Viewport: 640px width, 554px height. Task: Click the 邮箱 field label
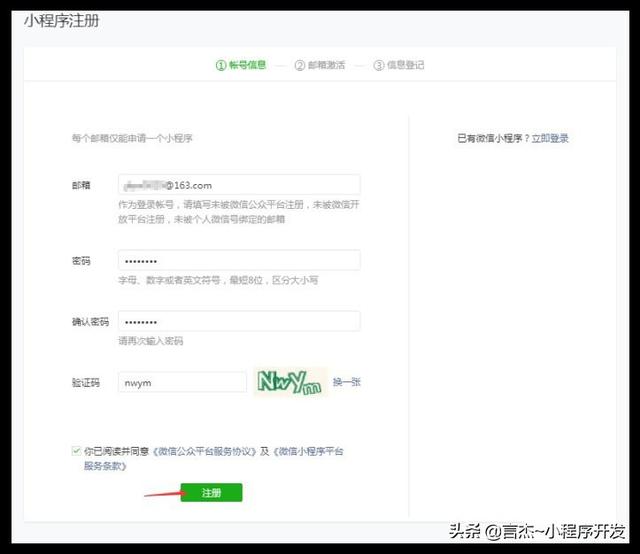(81, 185)
